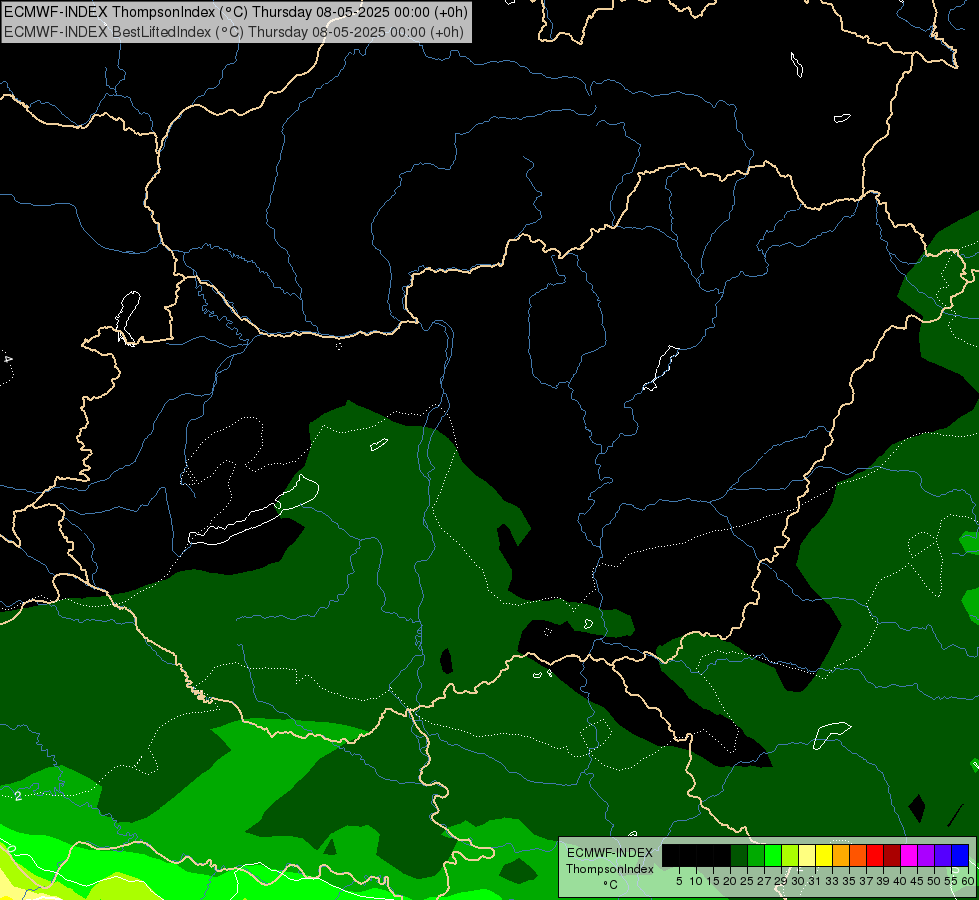Click legend tick value 35

click(849, 881)
